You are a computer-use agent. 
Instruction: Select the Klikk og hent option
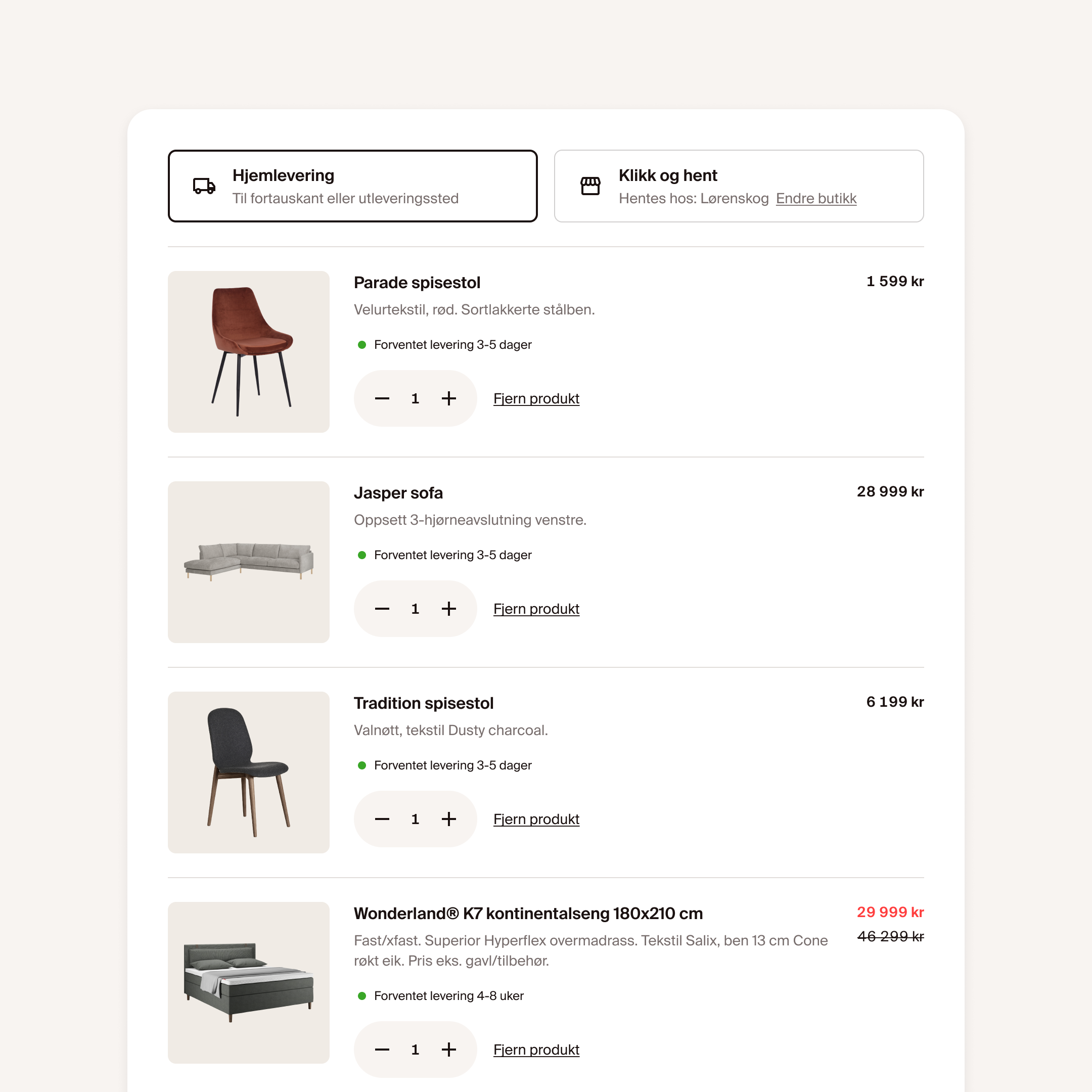(x=739, y=186)
